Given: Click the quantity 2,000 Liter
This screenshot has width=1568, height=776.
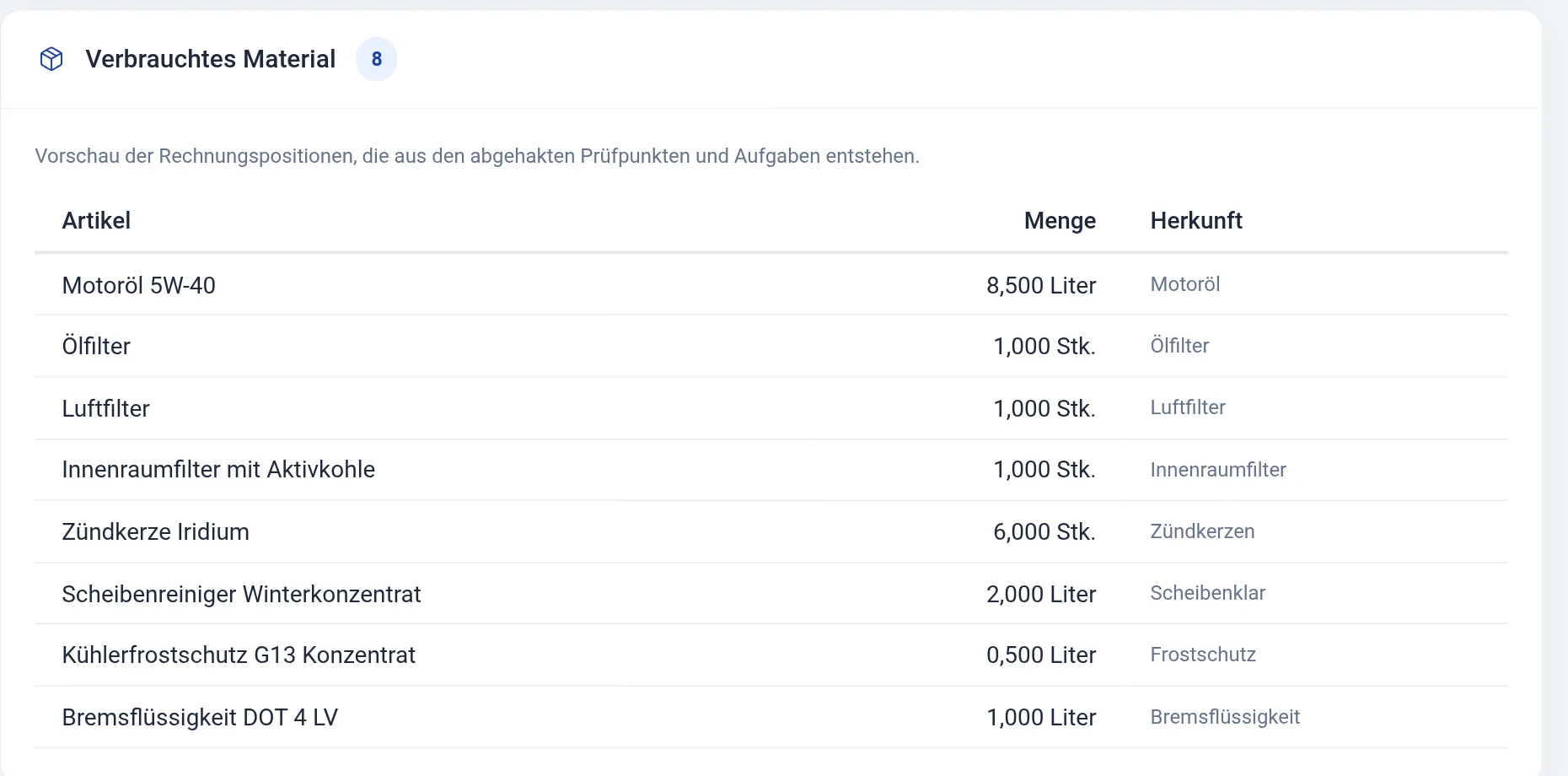Looking at the screenshot, I should pos(1041,594).
